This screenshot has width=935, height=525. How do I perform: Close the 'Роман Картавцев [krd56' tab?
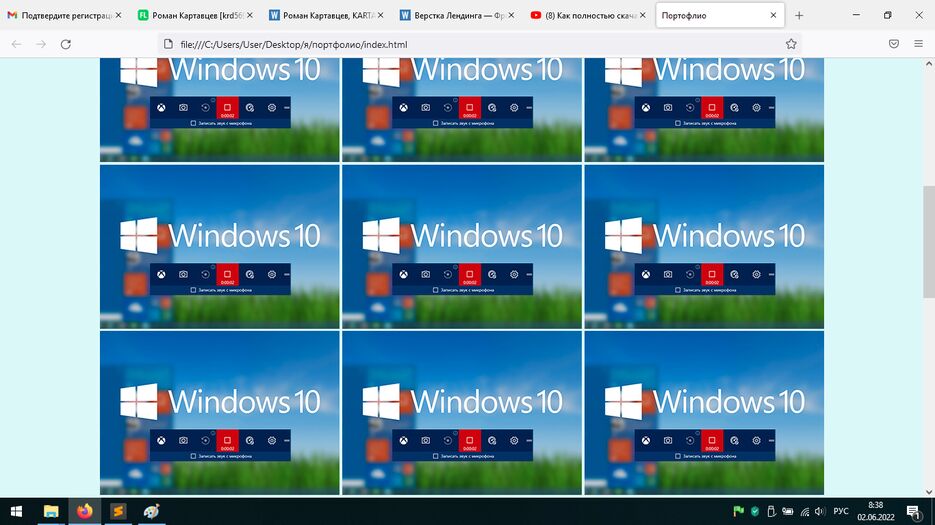[249, 16]
